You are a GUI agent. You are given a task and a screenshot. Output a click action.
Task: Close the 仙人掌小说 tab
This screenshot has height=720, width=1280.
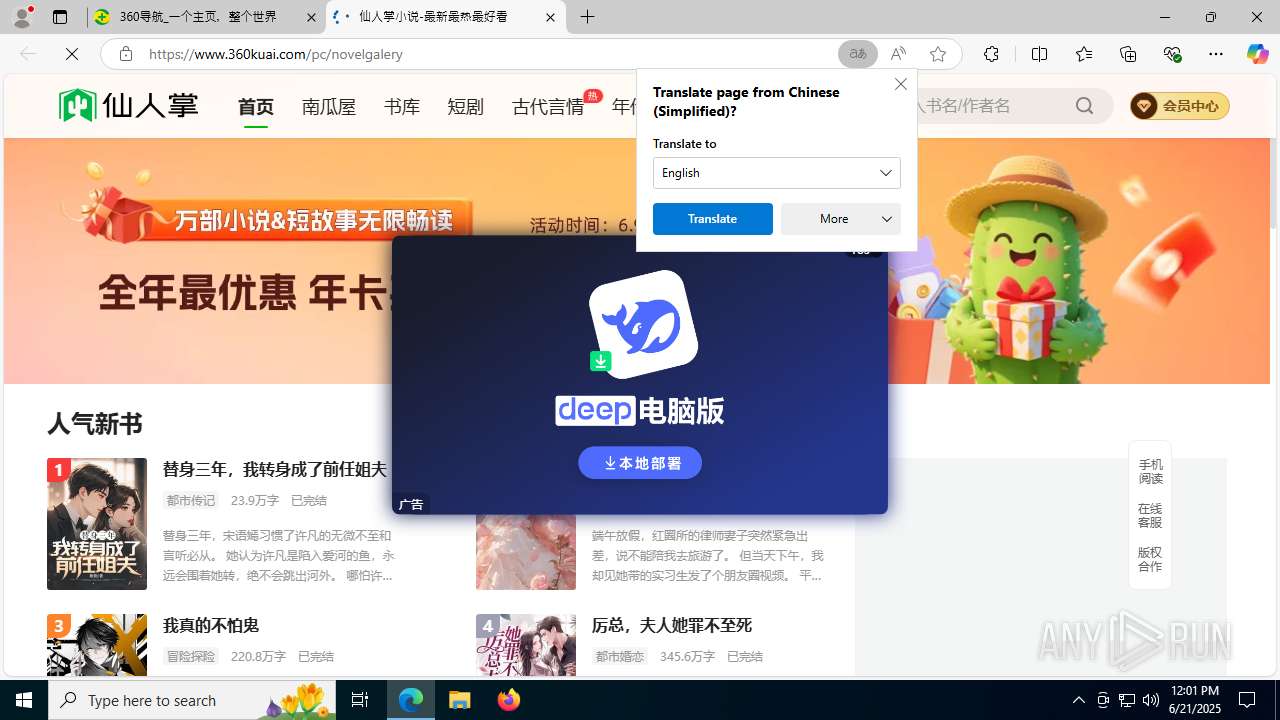(x=550, y=17)
